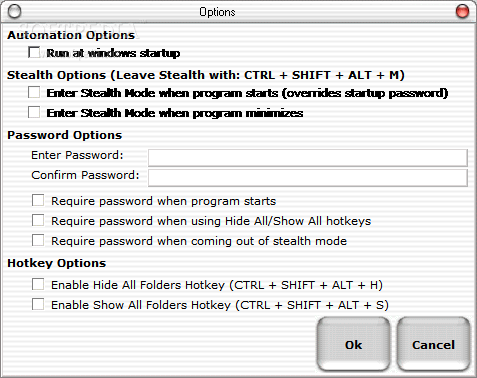Select the Confirm Password label text
The image size is (477, 378).
click(85, 175)
